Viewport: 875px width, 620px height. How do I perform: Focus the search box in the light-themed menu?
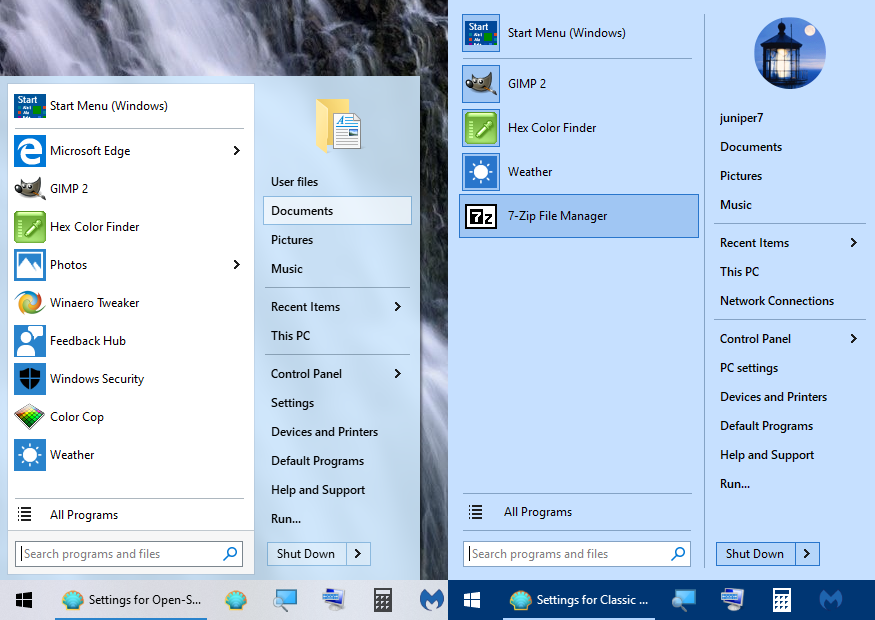click(x=129, y=554)
